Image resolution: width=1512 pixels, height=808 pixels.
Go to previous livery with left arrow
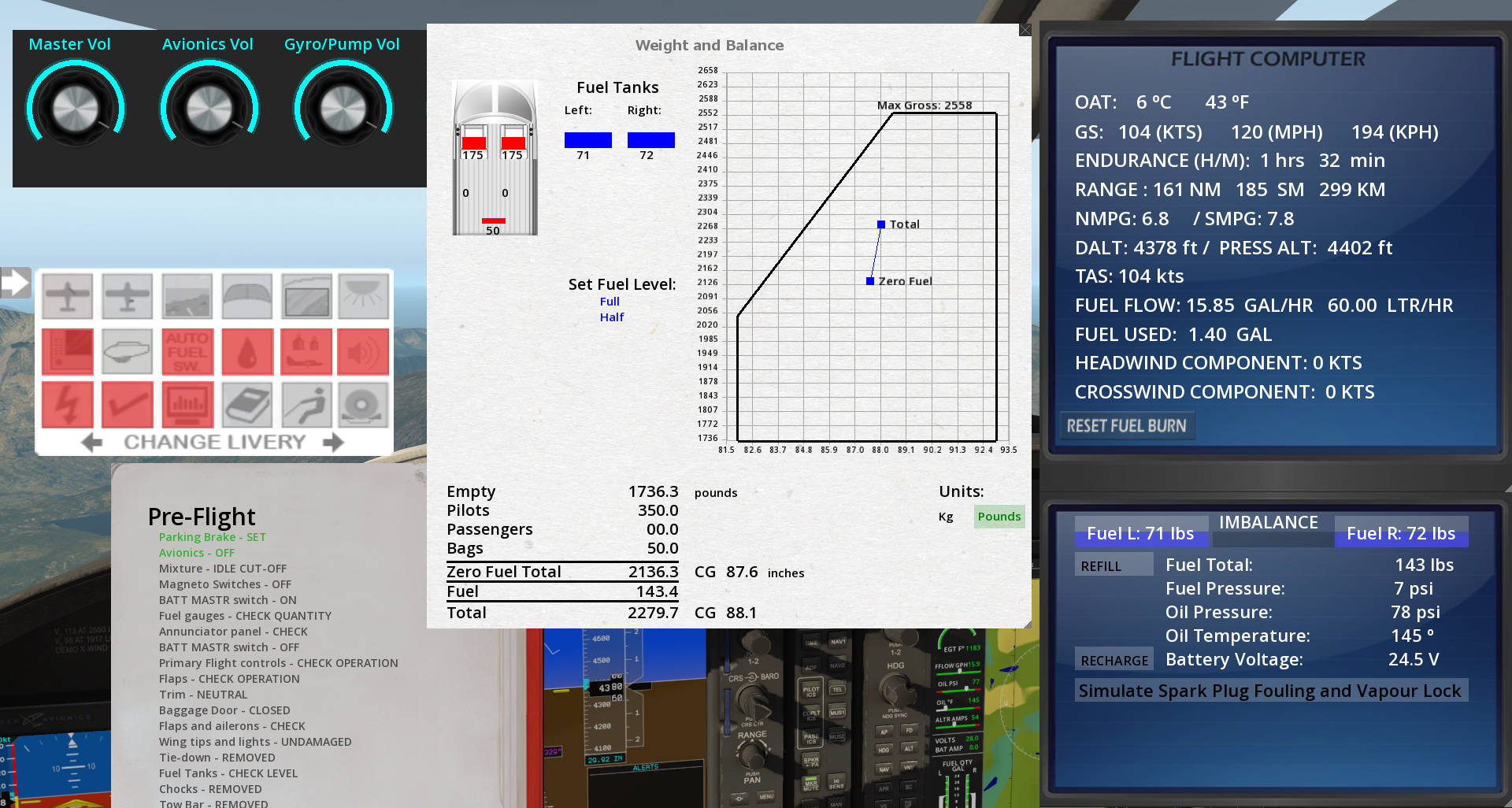click(91, 443)
